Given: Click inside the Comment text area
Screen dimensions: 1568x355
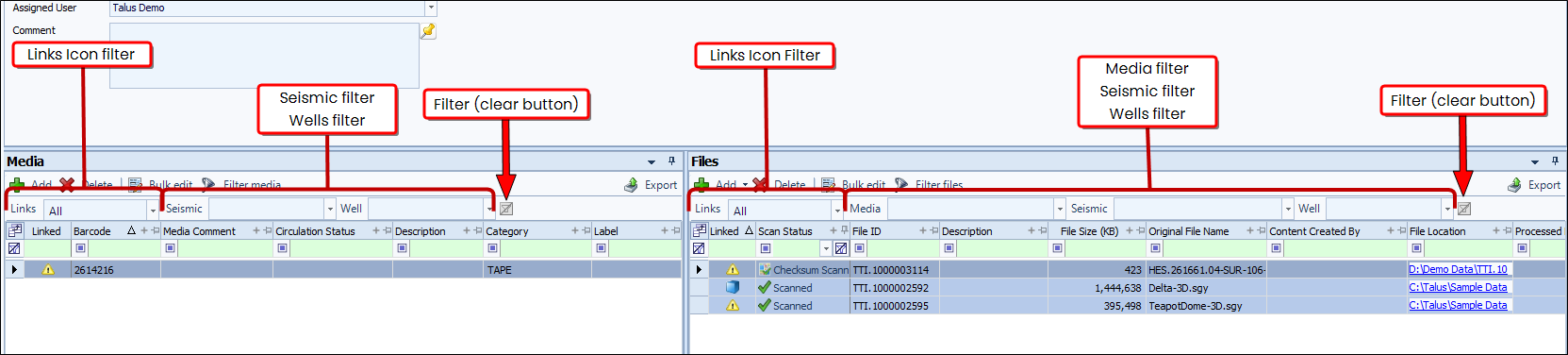Looking at the screenshot, I should point(264,56).
